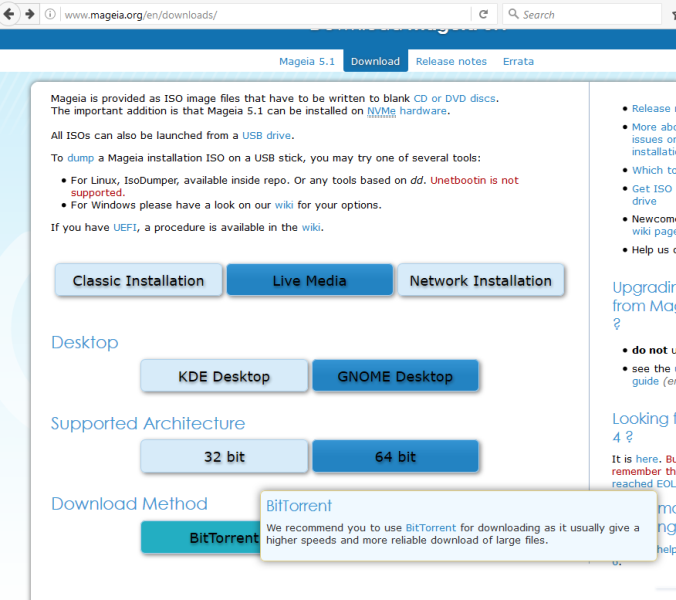Click the 'Which to' sidebar link
The image size is (676, 600).
(653, 170)
